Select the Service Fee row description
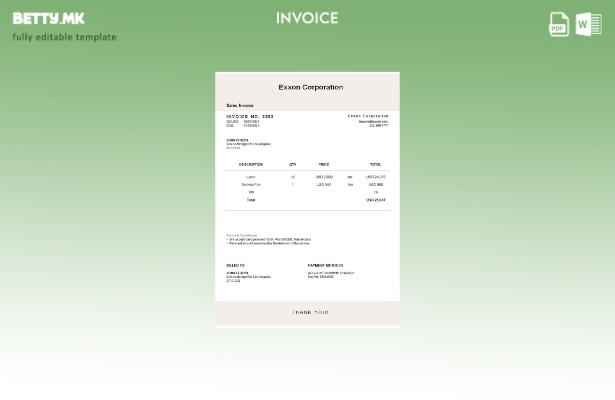The height and width of the screenshot is (400, 615). 251,184
